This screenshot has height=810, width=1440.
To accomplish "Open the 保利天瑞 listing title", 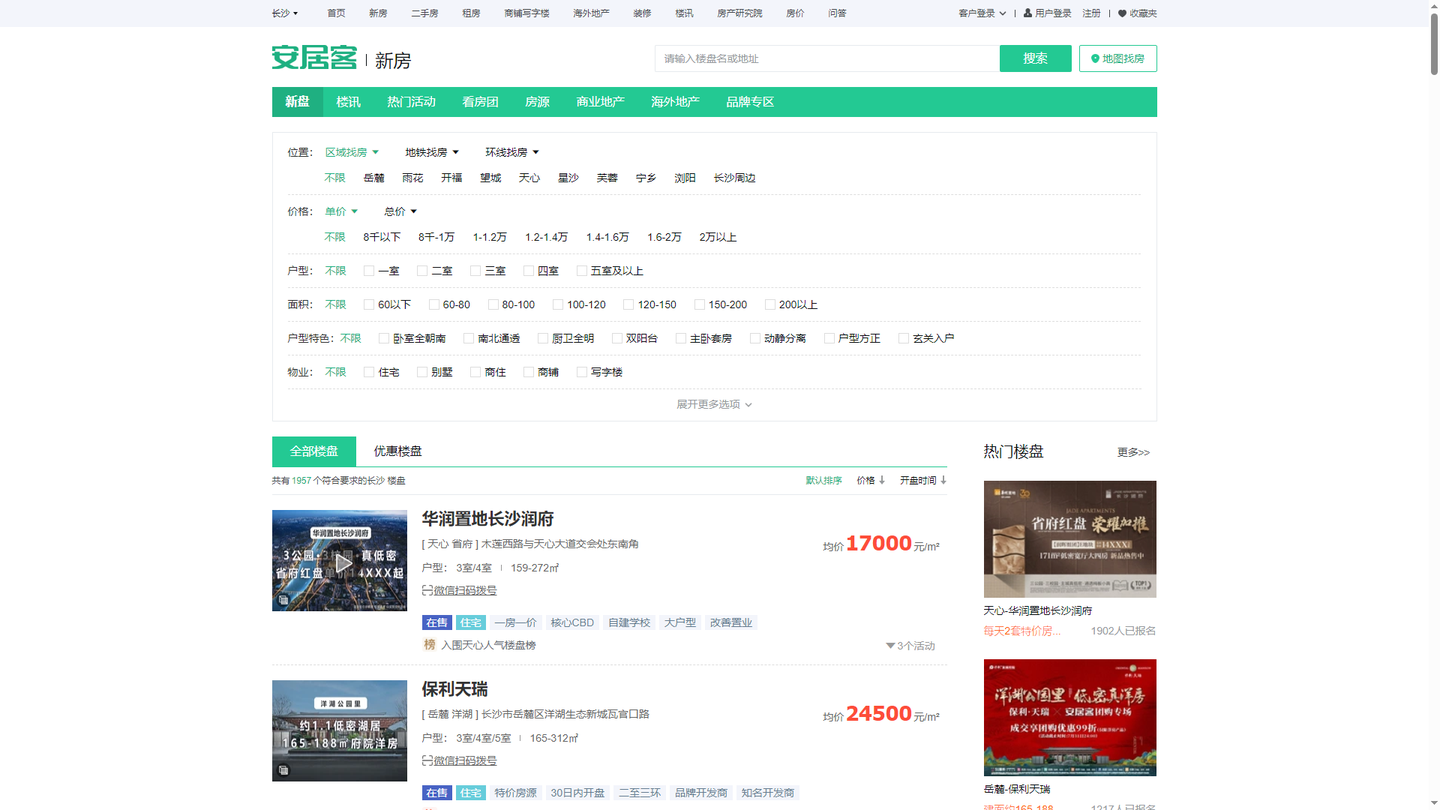I will coord(455,689).
